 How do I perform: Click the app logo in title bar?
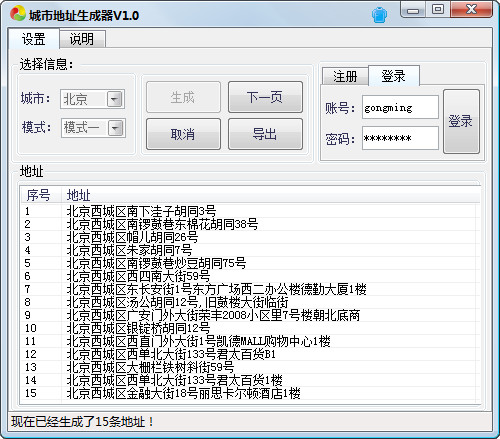click(18, 13)
